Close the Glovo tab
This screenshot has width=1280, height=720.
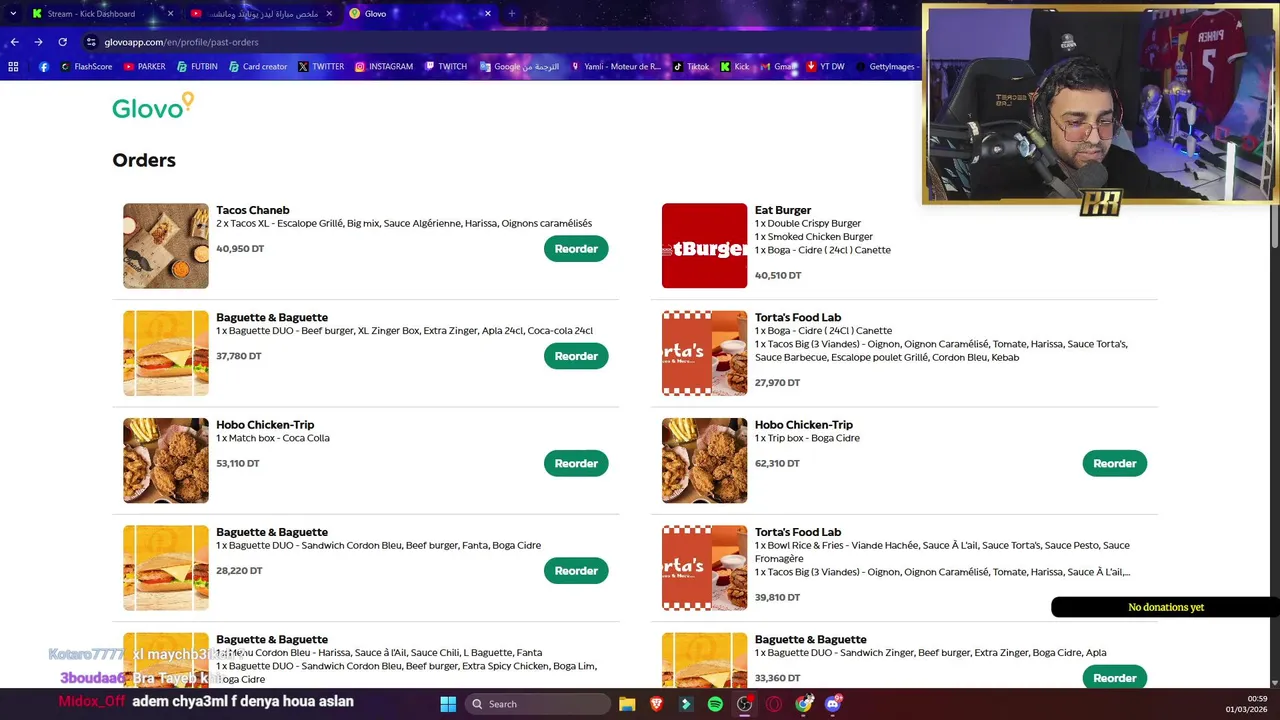coord(488,14)
